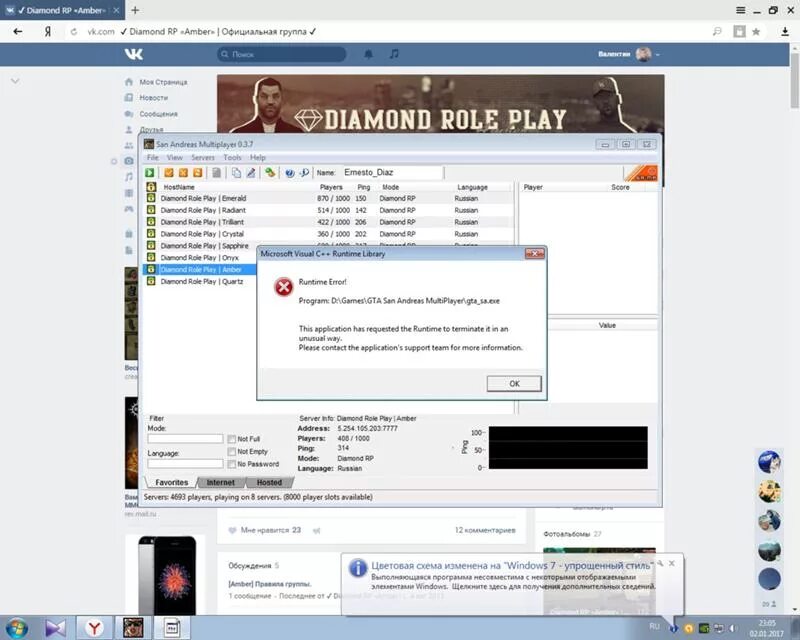Click the browser back arrow
This screenshot has height=640, width=800.
[x=18, y=32]
